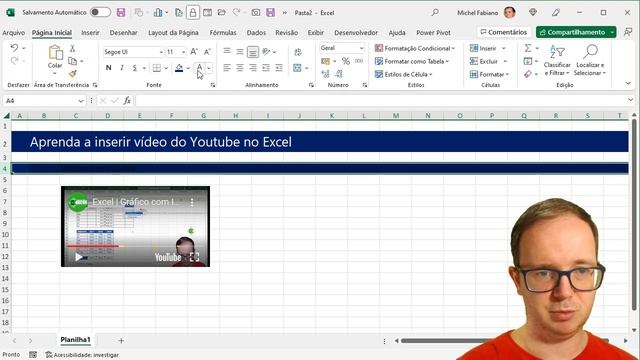Click the Cut scissors icon
This screenshot has width=640, height=360.
pyautogui.click(x=72, y=49)
